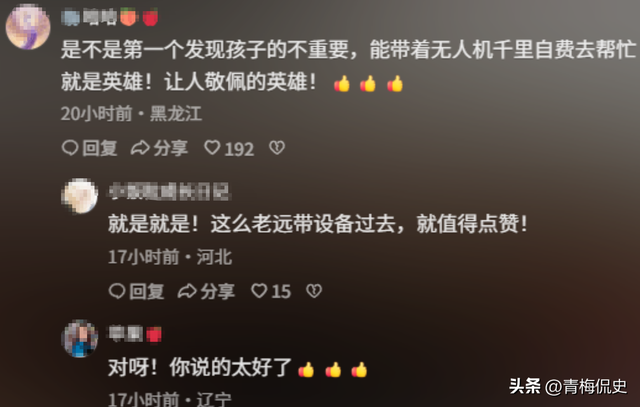The height and width of the screenshot is (407, 640).
Task: Open the 头条 @青梅侃史 watermark
Action: [x=568, y=386]
